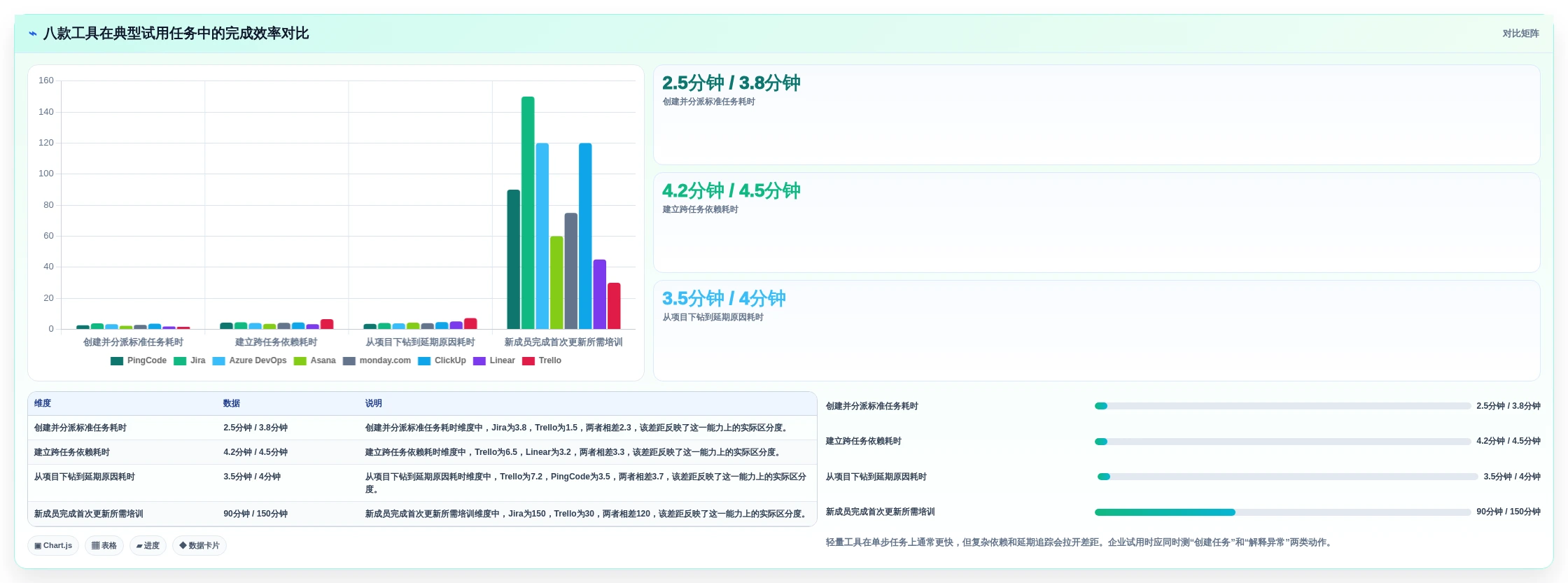Image resolution: width=1568 pixels, height=583 pixels.
Task: Click the 数据 column header
Action: [x=232, y=404]
